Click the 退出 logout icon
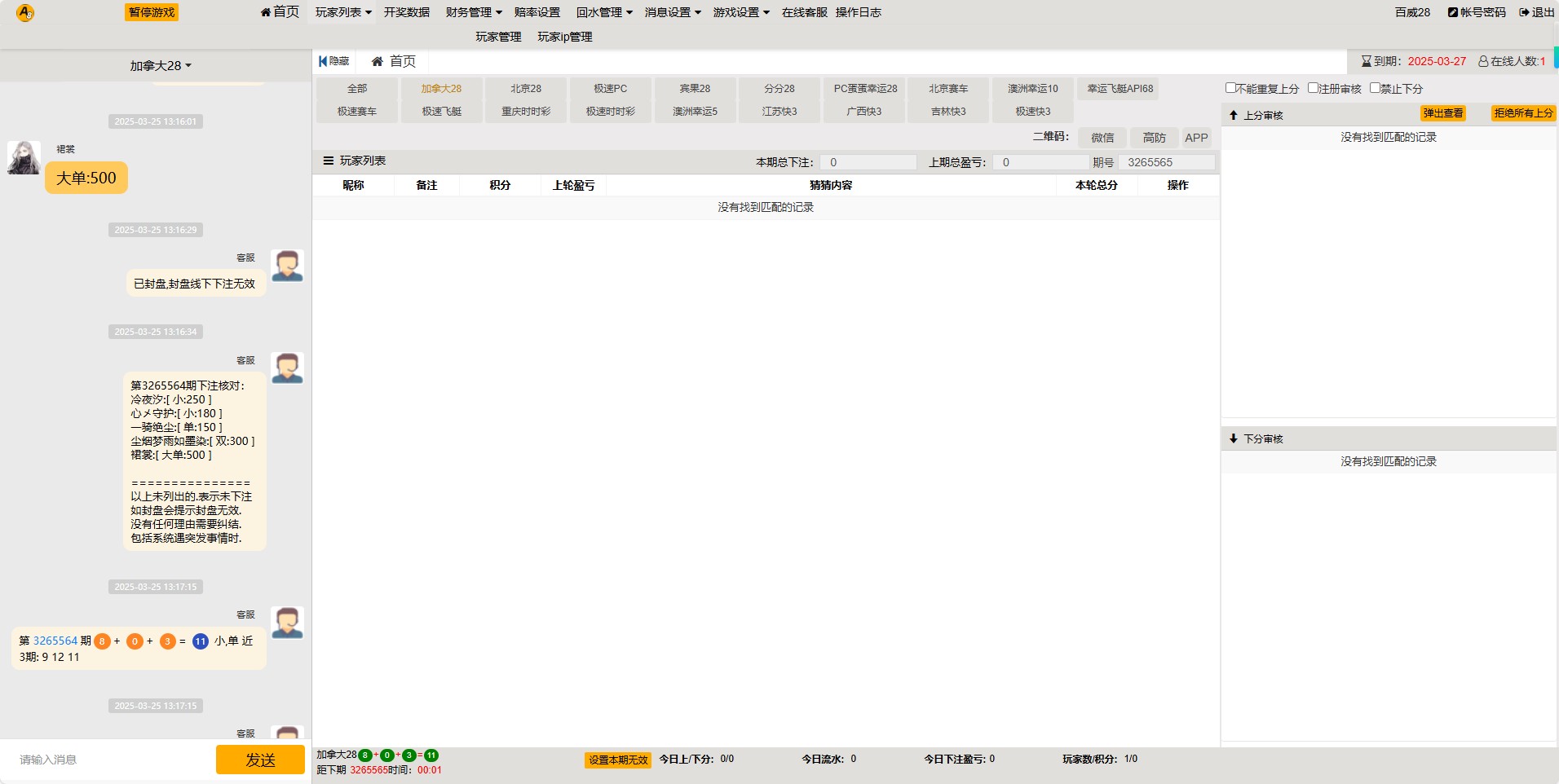The height and width of the screenshot is (784, 1559). pos(1523,12)
